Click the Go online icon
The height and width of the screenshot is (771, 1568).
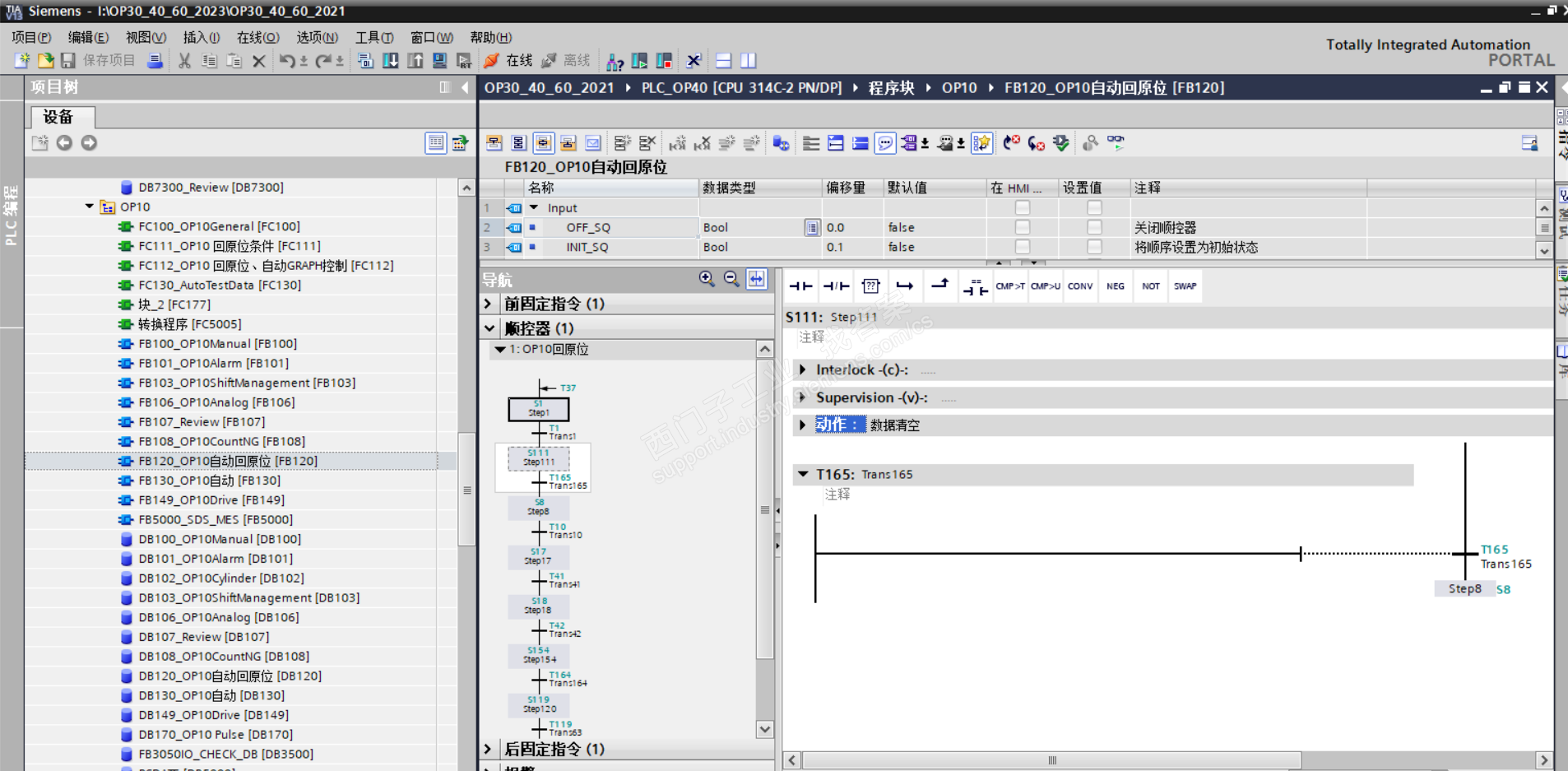coord(491,61)
